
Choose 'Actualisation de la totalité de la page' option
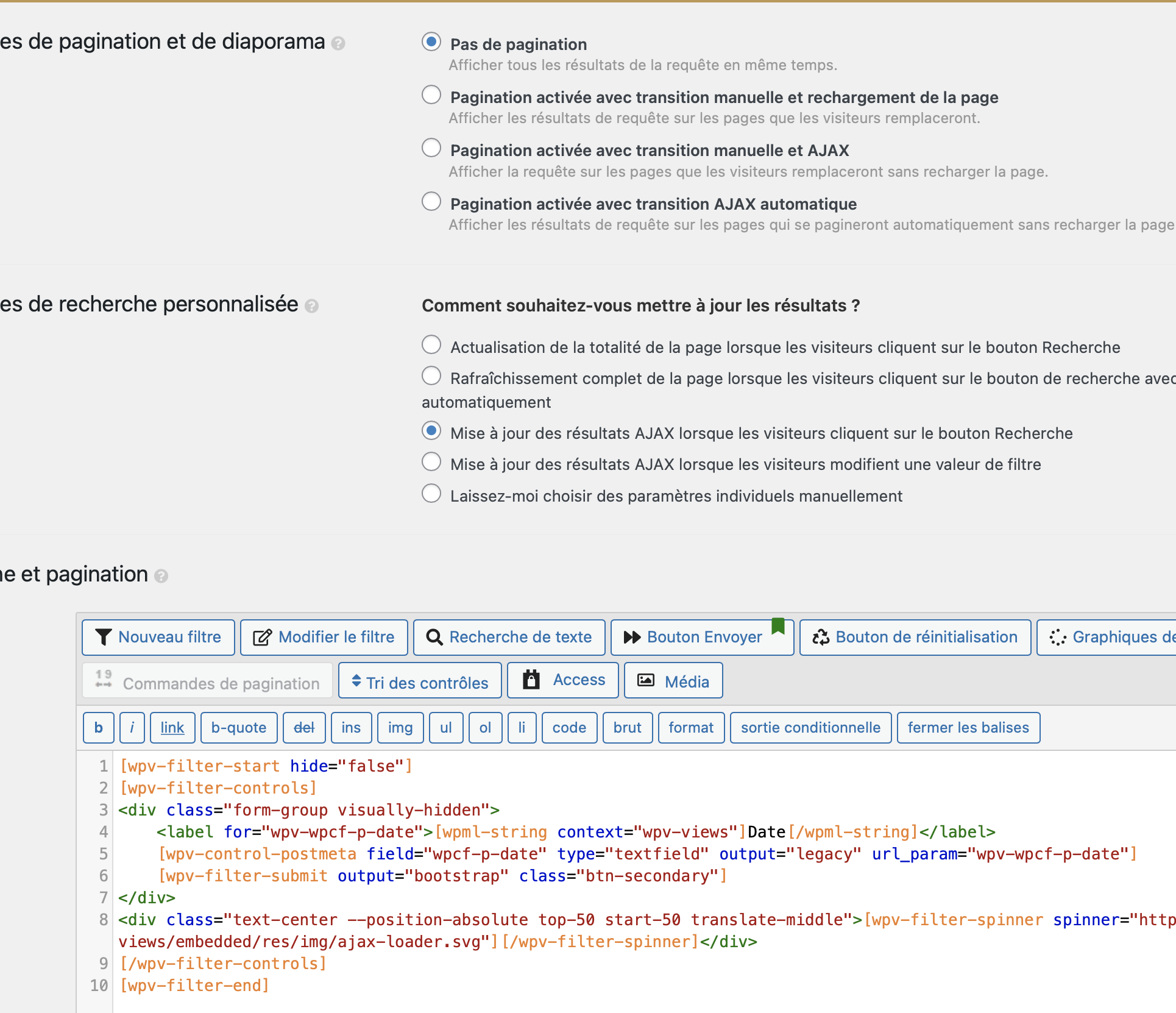pyautogui.click(x=431, y=345)
